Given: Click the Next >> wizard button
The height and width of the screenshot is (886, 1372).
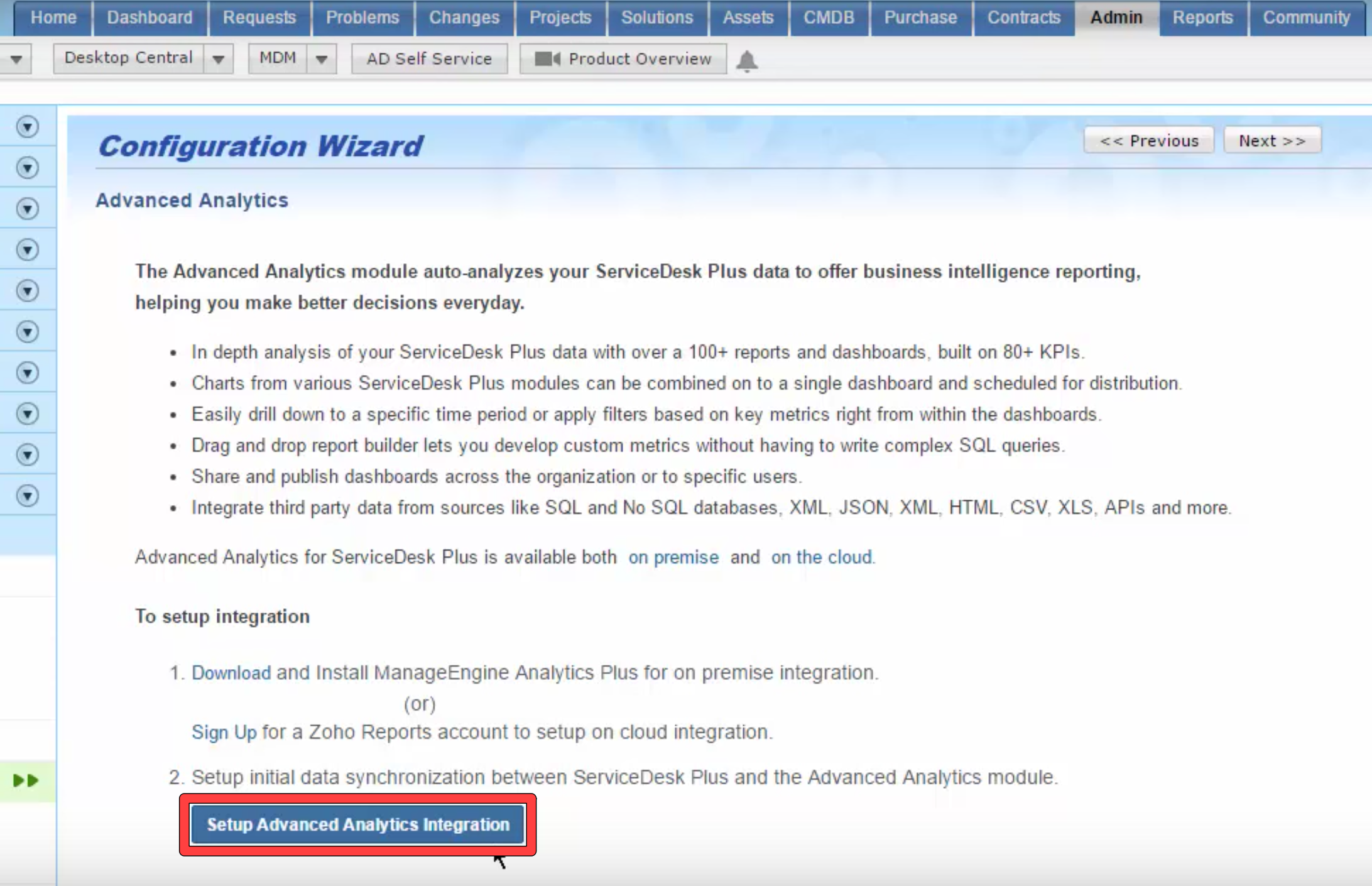Looking at the screenshot, I should click(1271, 141).
